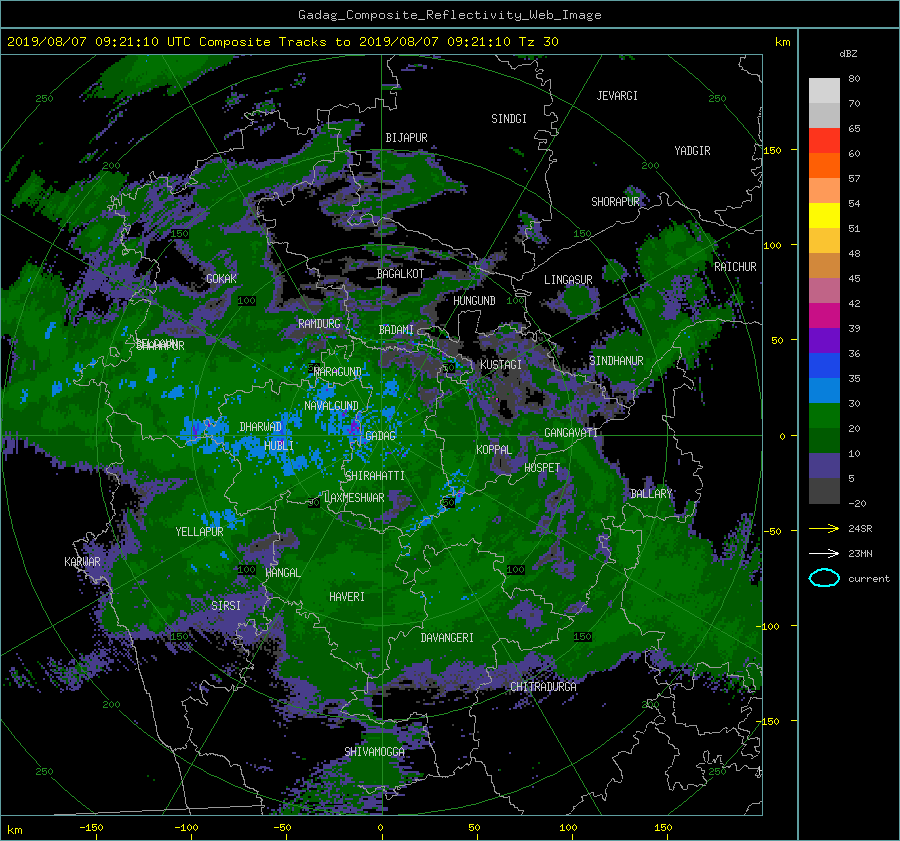Click the SINDHANUR city label
The width and height of the screenshot is (900, 841).
tap(616, 361)
